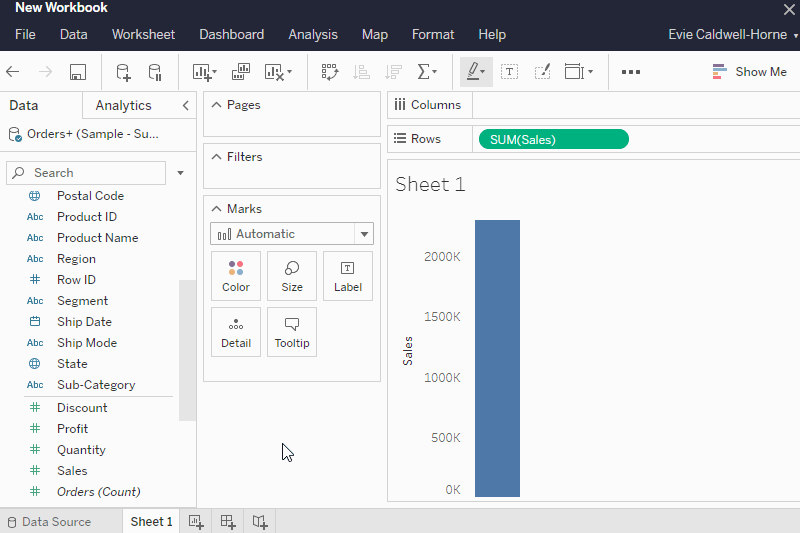Open the Marks type Automatic dropdown
Viewport: 800px width, 533px height.
(x=292, y=234)
